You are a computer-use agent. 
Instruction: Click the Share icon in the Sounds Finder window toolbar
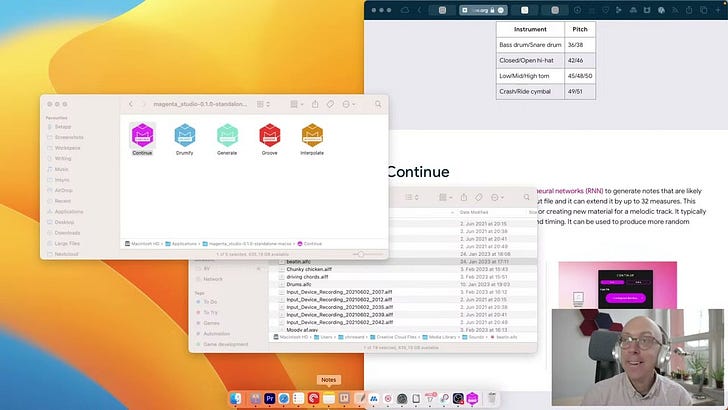[x=464, y=197]
